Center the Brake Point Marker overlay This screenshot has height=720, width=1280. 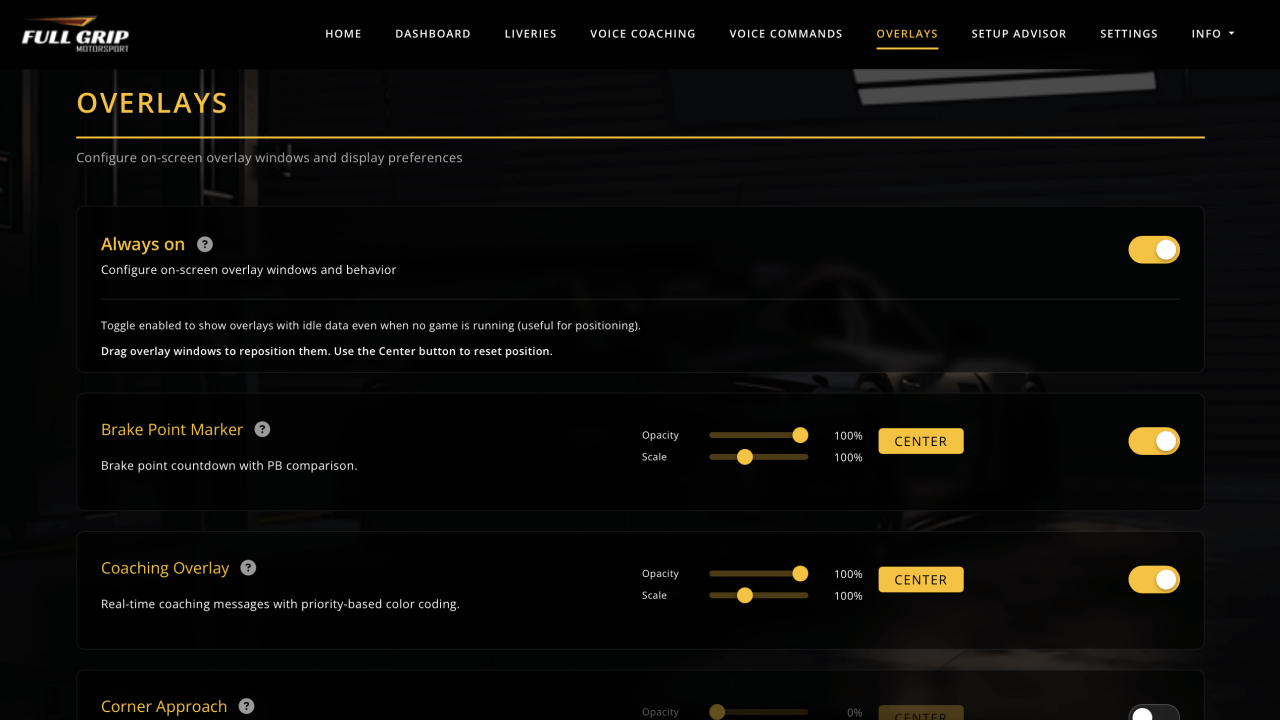point(920,441)
